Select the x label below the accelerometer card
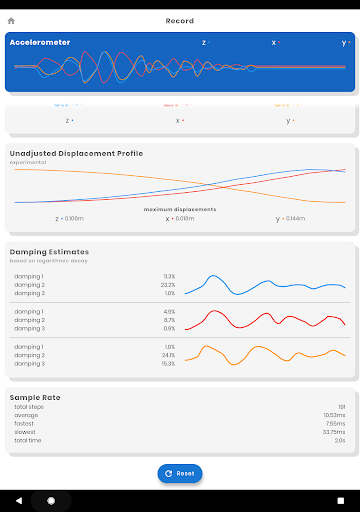The width and height of the screenshot is (360, 512). (x=180, y=121)
